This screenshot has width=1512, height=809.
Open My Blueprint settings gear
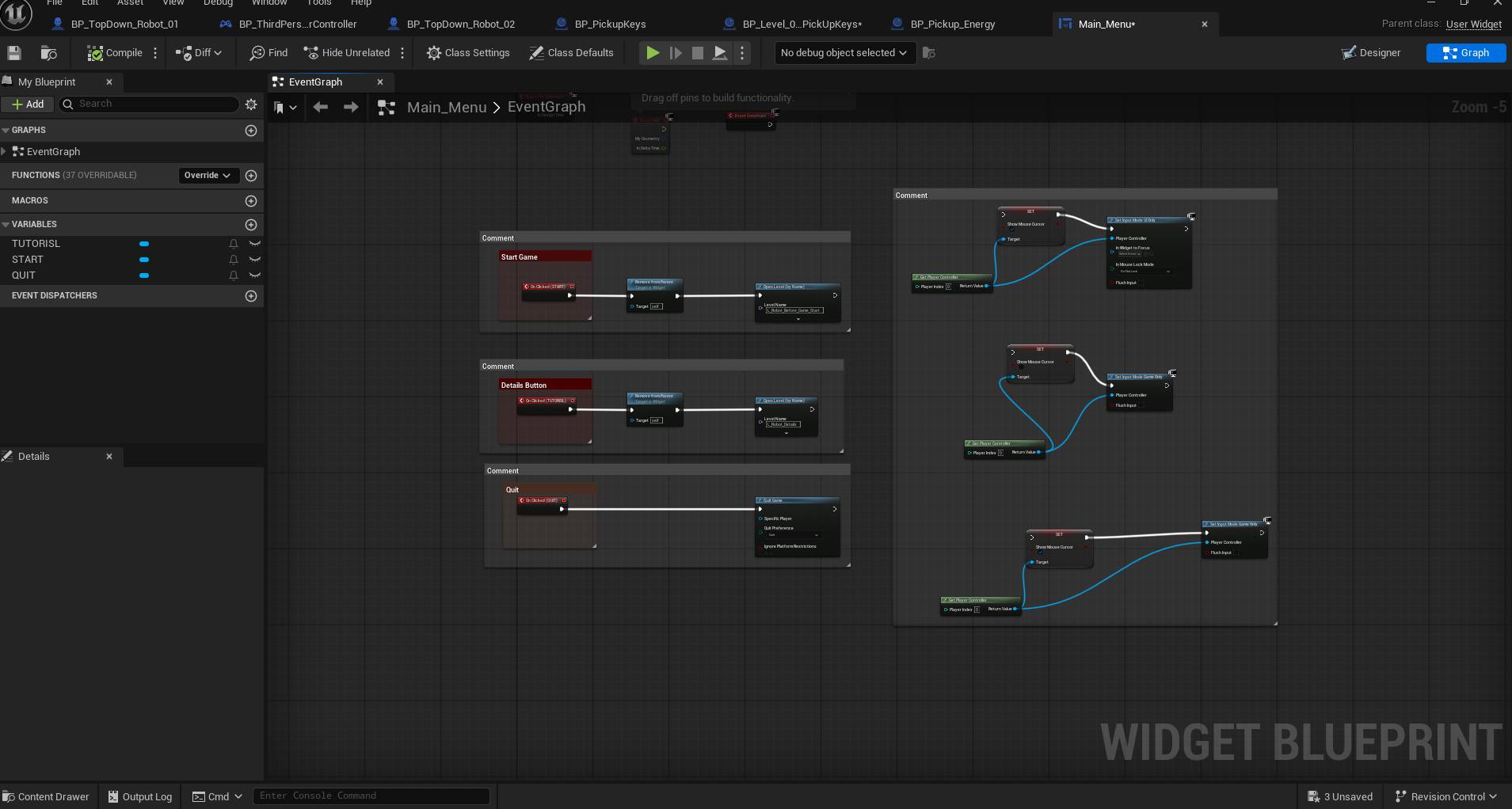click(251, 104)
